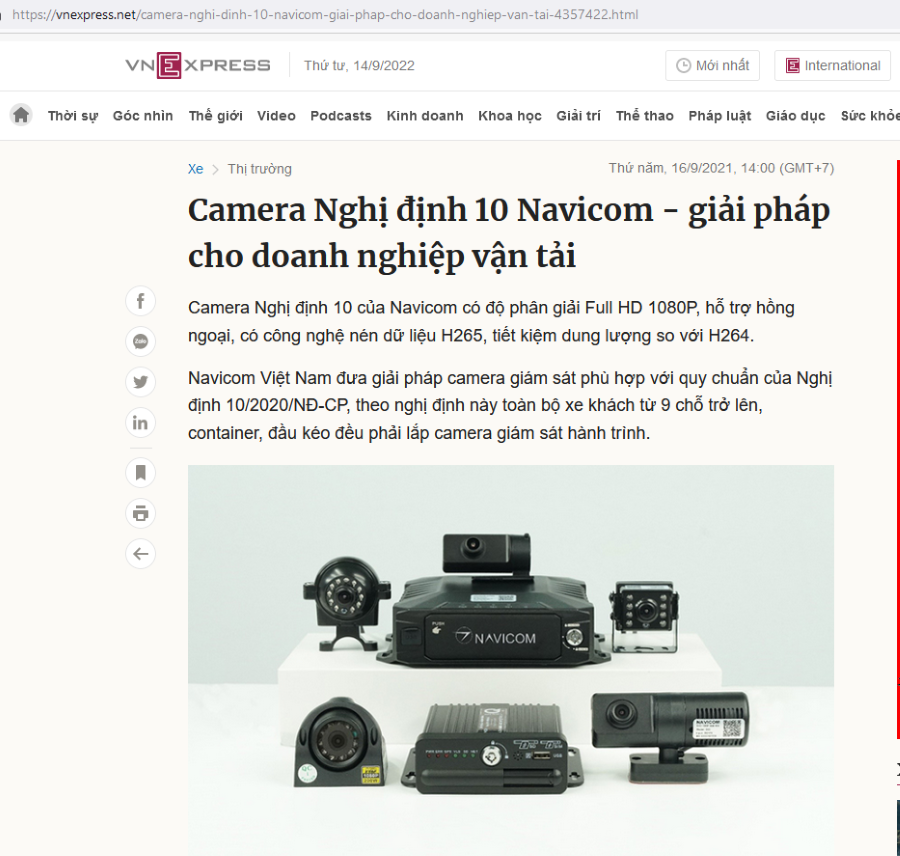Save article with the bookmark icon
The width and height of the screenshot is (900, 856).
(140, 472)
